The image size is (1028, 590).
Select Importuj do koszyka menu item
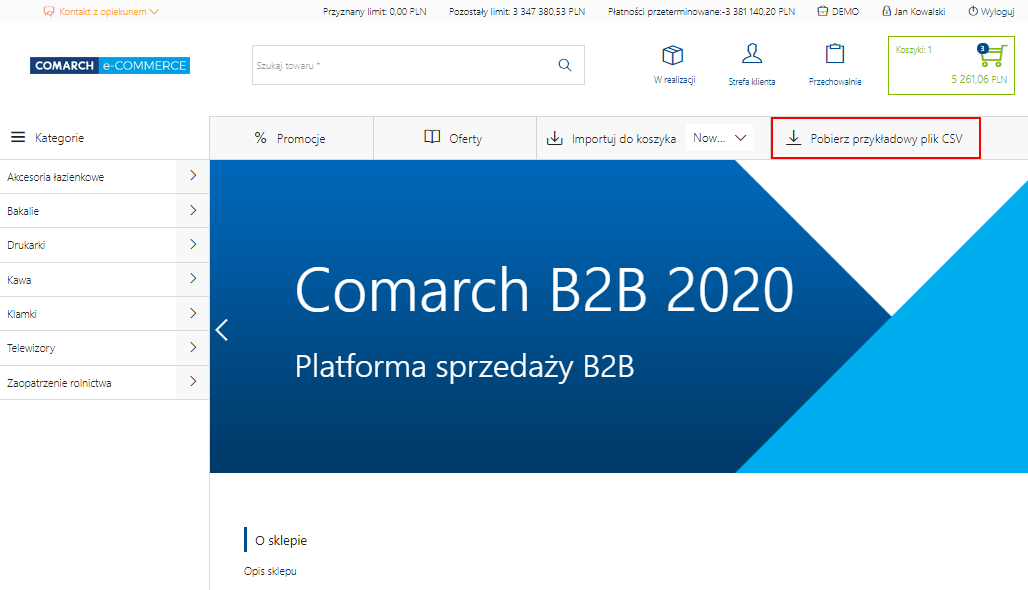pos(623,138)
